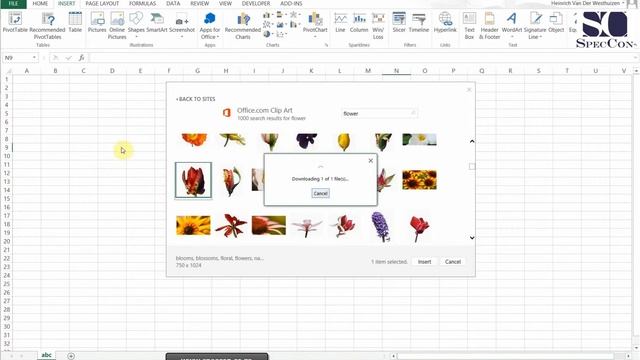Open Recommended Charts

click(x=243, y=25)
